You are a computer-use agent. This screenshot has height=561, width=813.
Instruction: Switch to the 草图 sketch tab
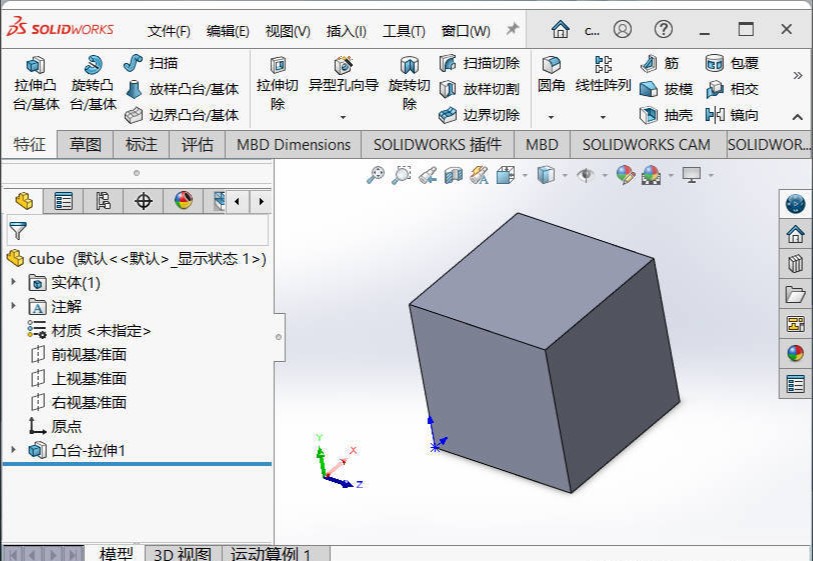85,145
